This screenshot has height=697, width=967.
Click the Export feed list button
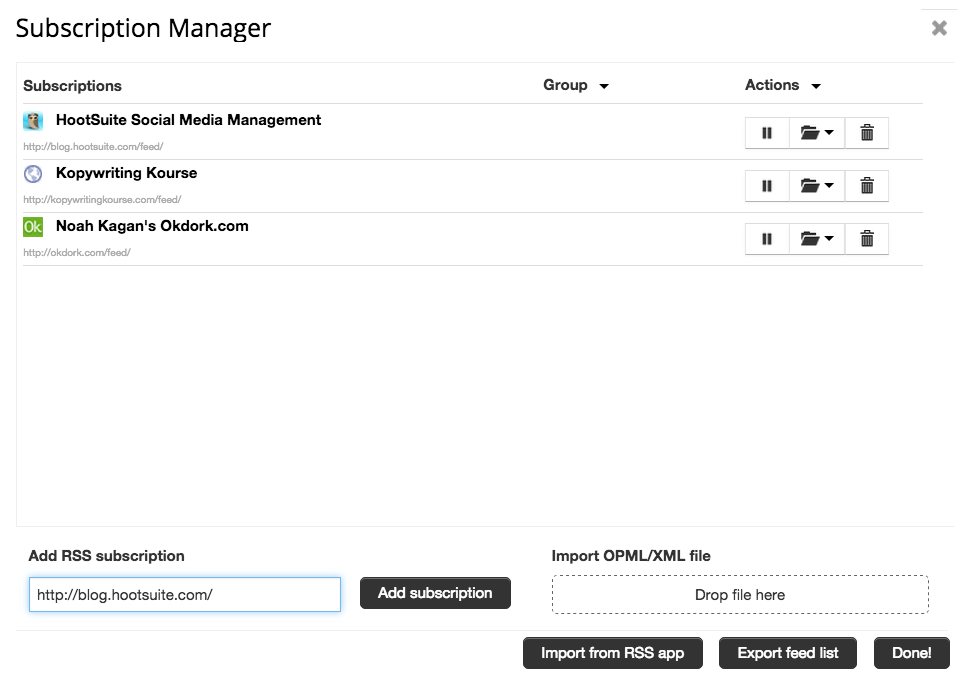coord(788,653)
